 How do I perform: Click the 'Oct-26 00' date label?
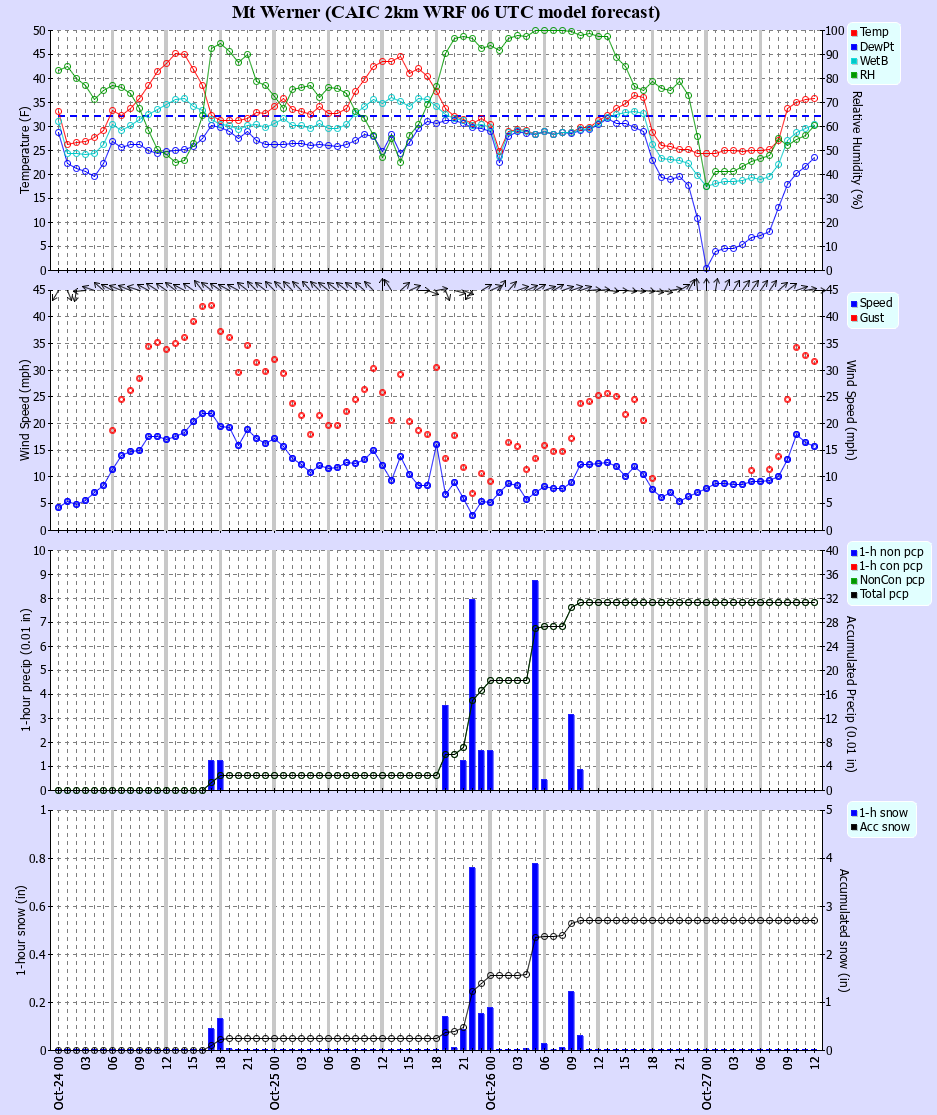pyautogui.click(x=491, y=1082)
